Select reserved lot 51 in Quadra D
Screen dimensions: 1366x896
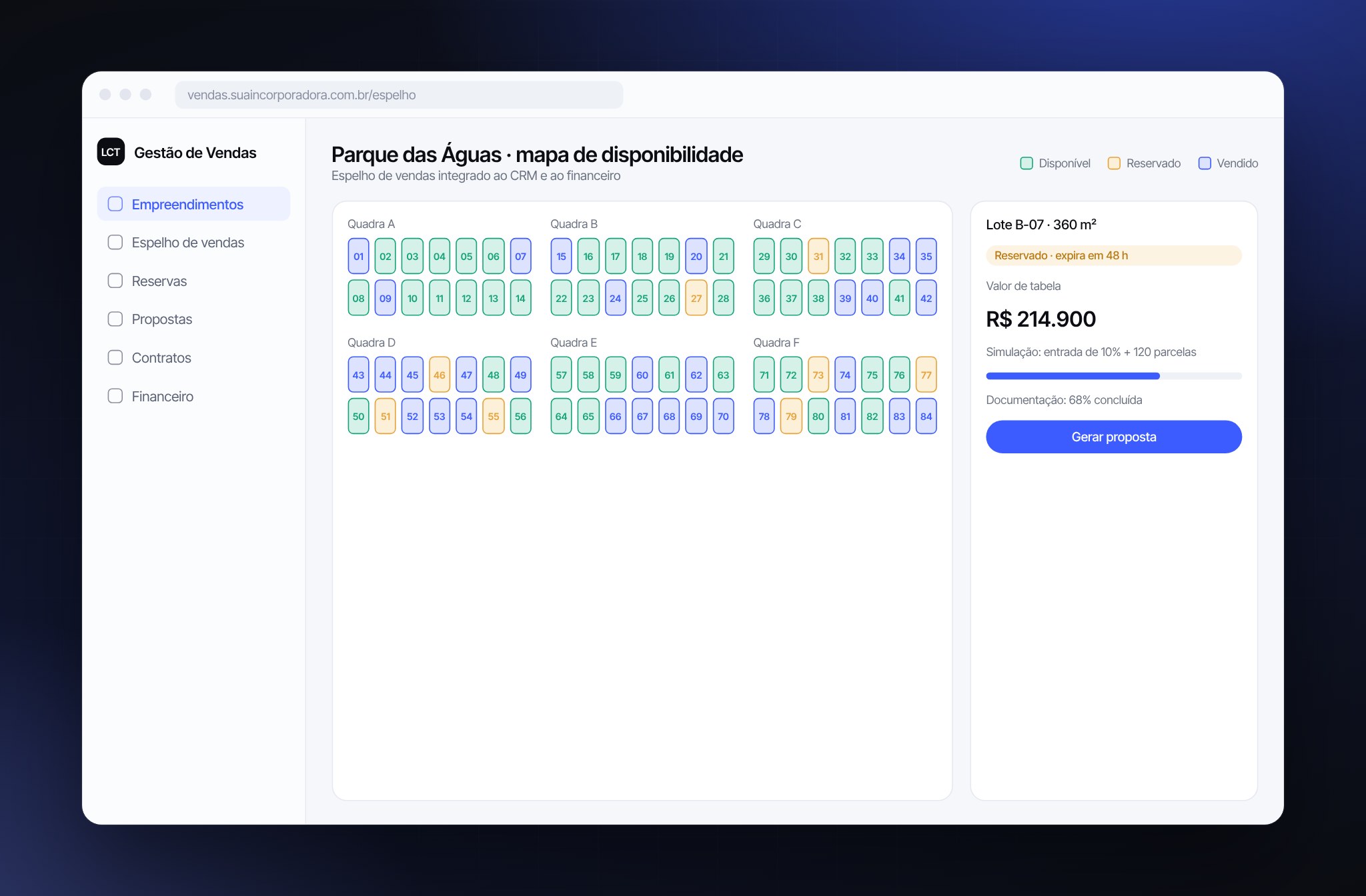(x=386, y=416)
